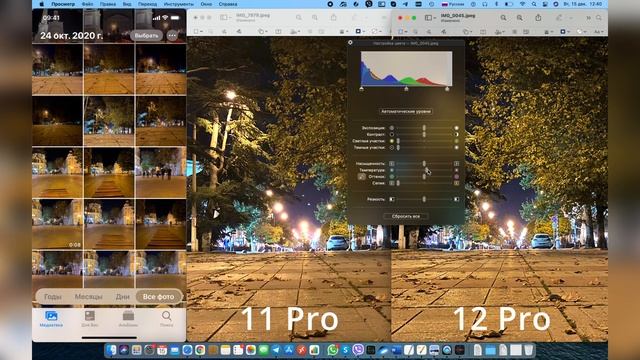Adjust the Exposure slider handle
This screenshot has height=360, width=640.
[x=424, y=128]
